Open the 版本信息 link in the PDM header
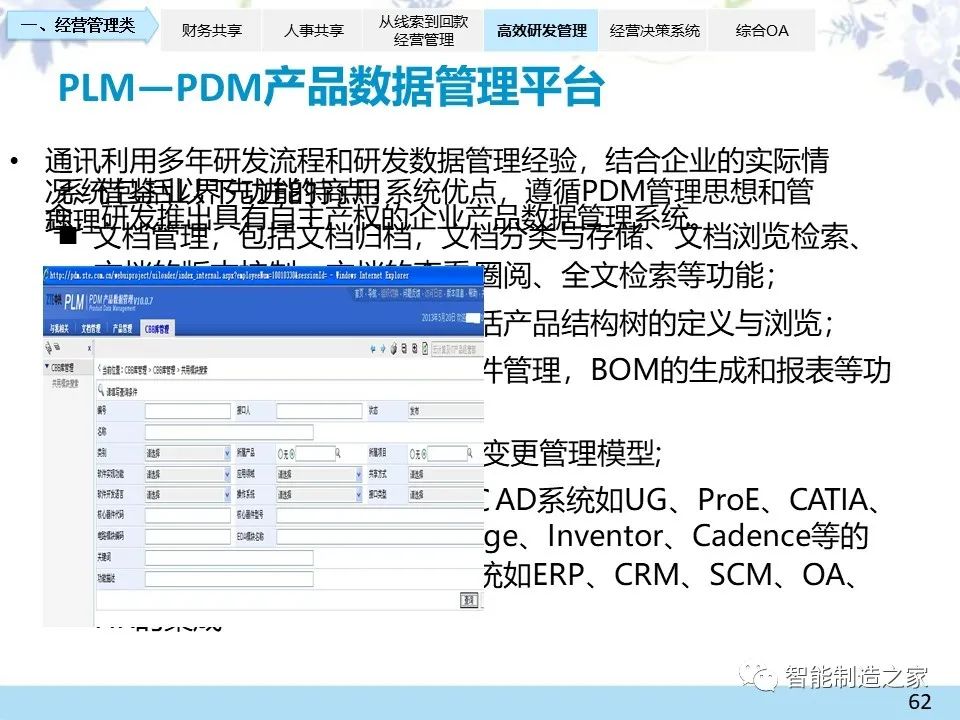 pos(457,294)
